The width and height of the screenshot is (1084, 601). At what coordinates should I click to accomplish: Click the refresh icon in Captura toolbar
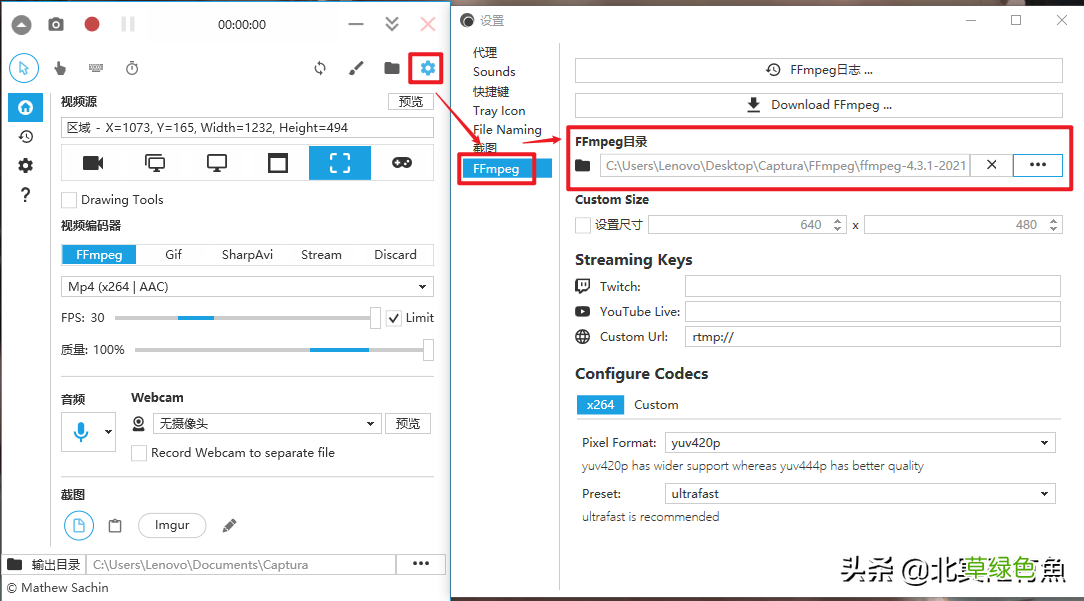320,68
